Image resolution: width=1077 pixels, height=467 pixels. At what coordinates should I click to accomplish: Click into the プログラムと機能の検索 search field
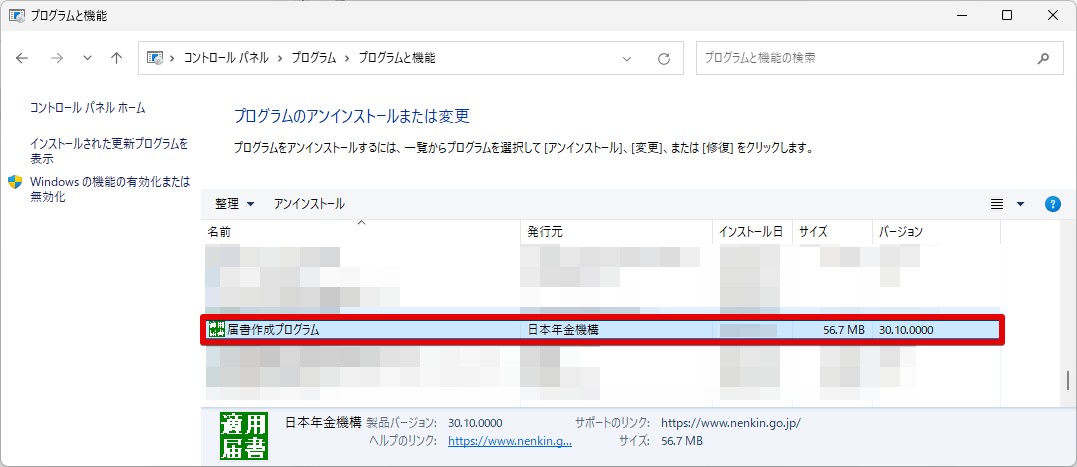coord(865,58)
